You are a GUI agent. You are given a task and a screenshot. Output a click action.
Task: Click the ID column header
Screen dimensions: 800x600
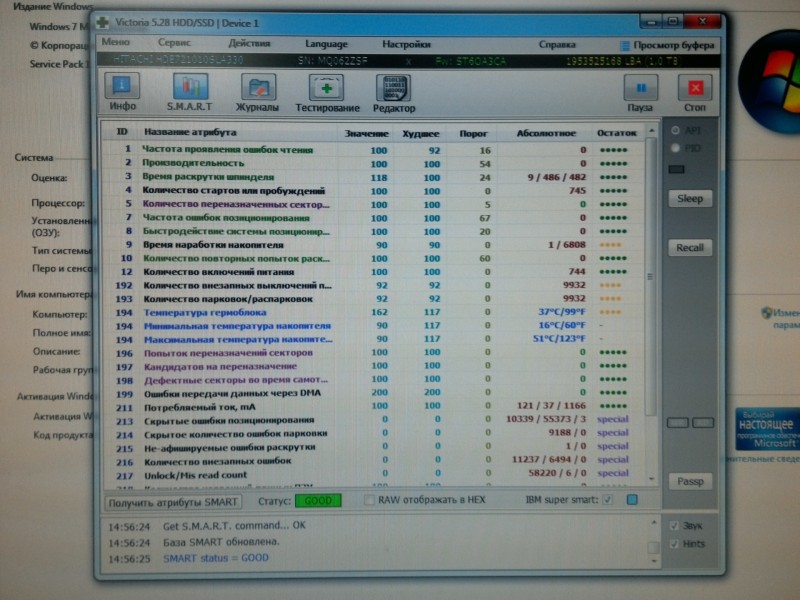[x=122, y=132]
